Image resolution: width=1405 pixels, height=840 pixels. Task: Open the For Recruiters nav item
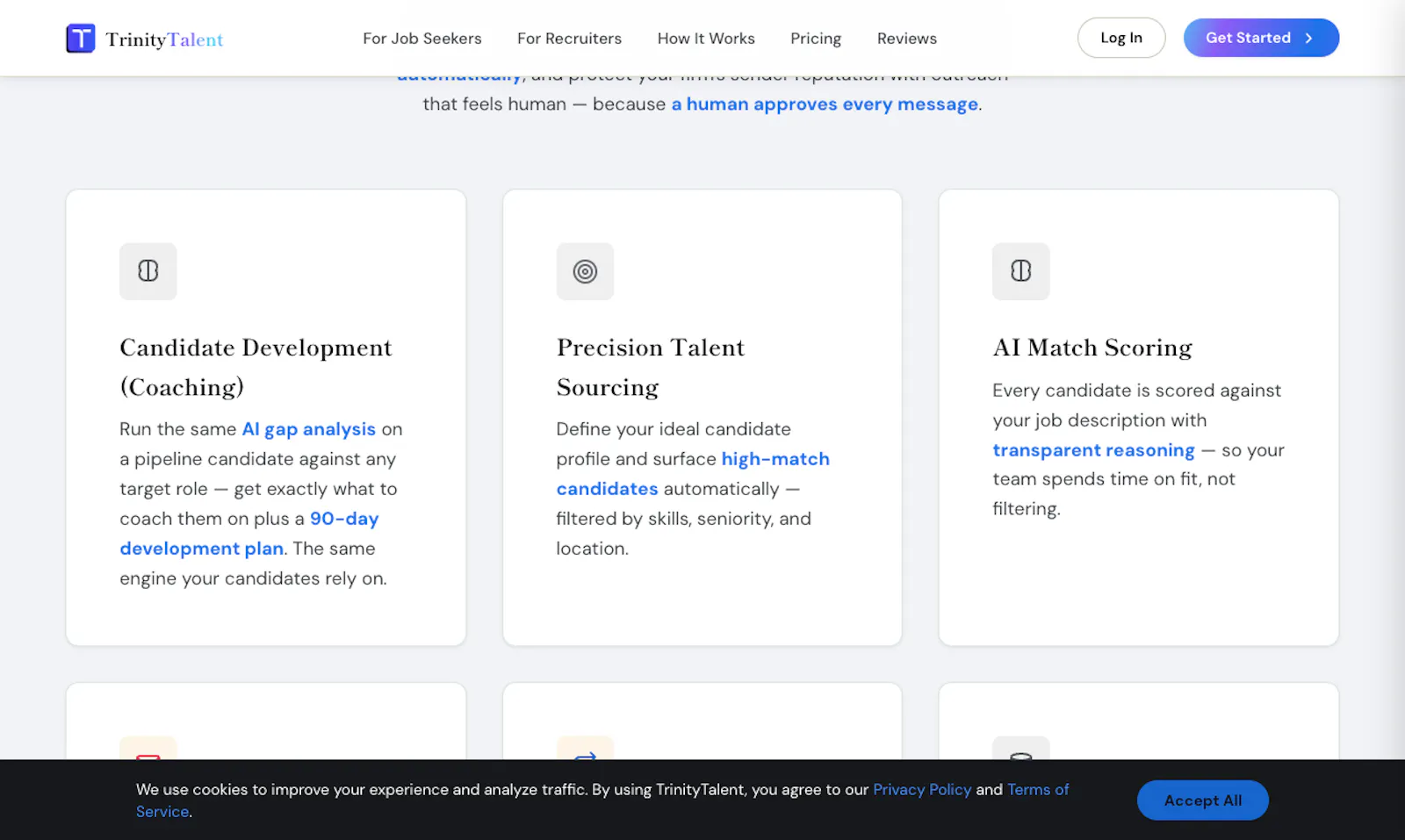(569, 39)
